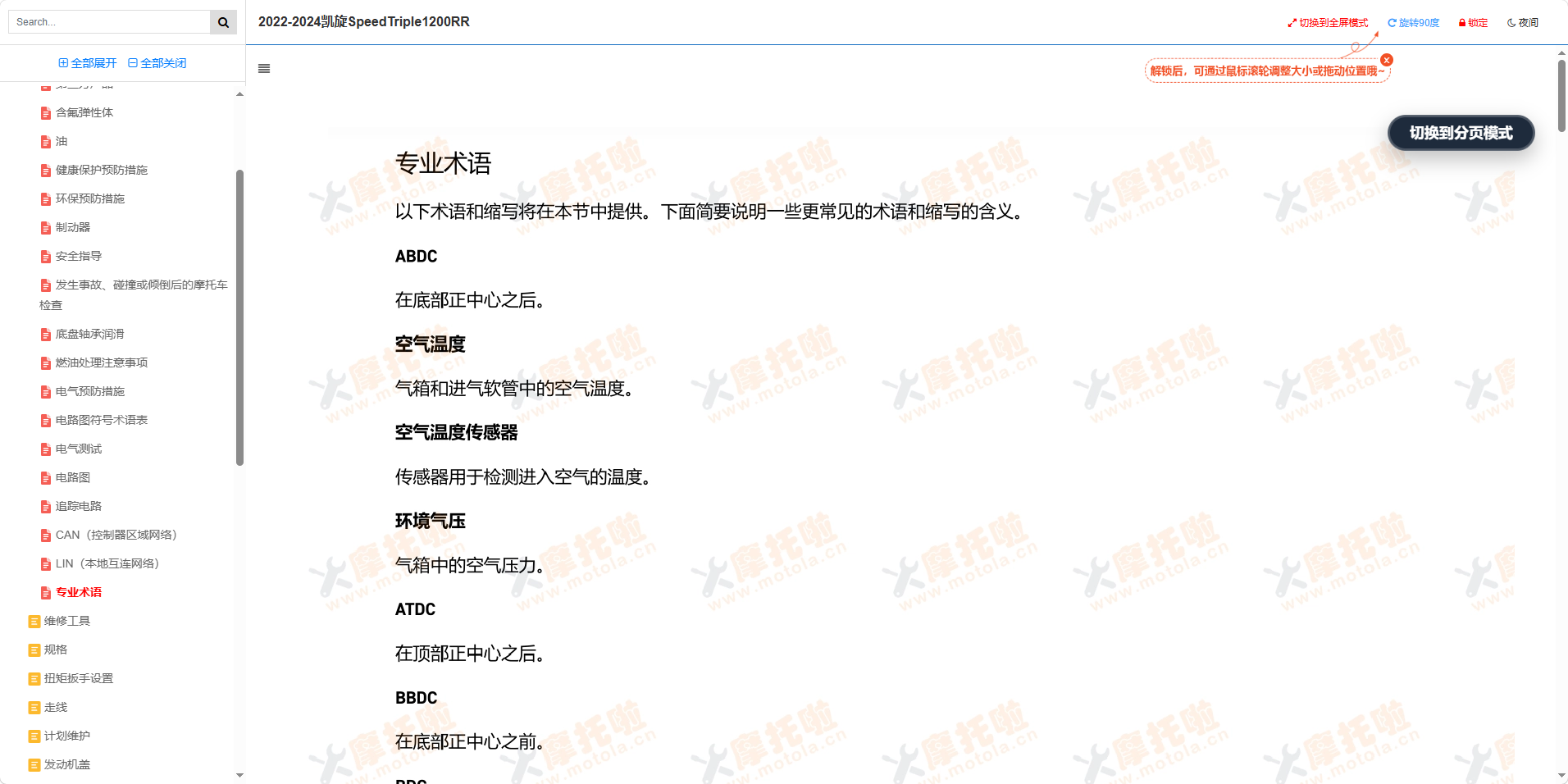Open the 制动器 document
Viewport: 1568px width, 784px height.
tap(73, 227)
